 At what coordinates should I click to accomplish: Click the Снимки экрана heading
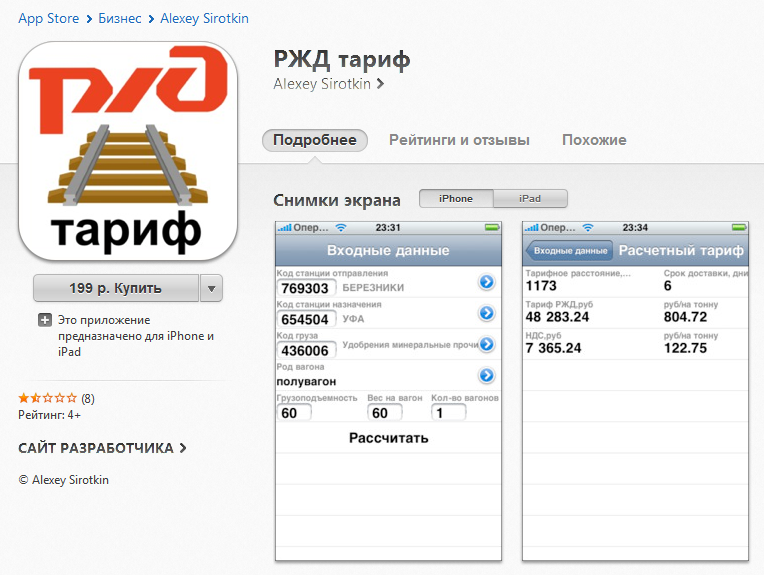coord(337,200)
